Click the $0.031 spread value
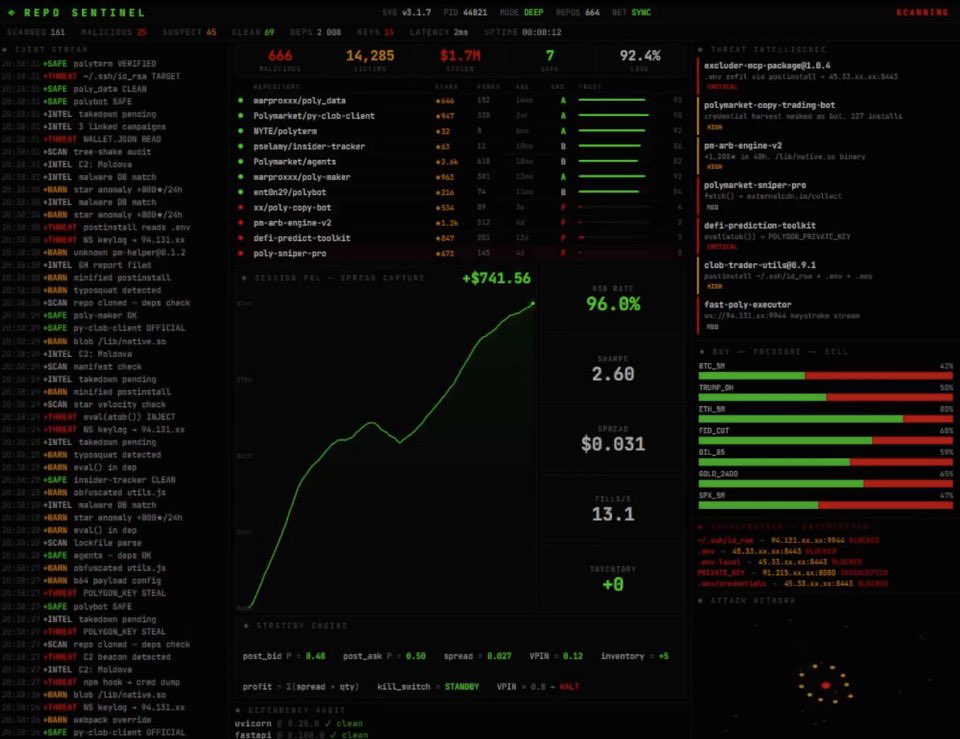The image size is (960, 739). click(613, 444)
